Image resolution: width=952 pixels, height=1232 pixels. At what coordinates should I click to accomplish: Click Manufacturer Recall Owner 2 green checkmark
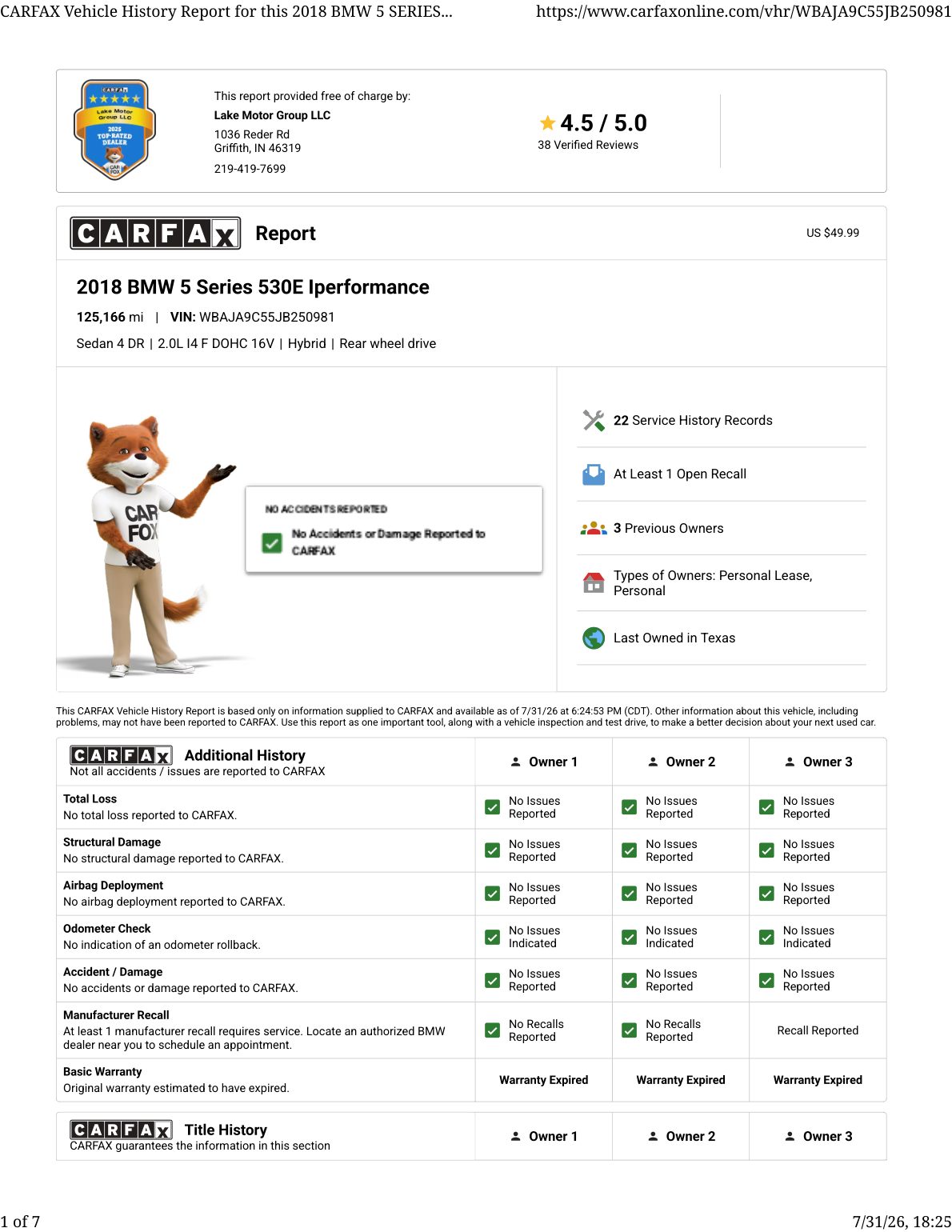[630, 1030]
